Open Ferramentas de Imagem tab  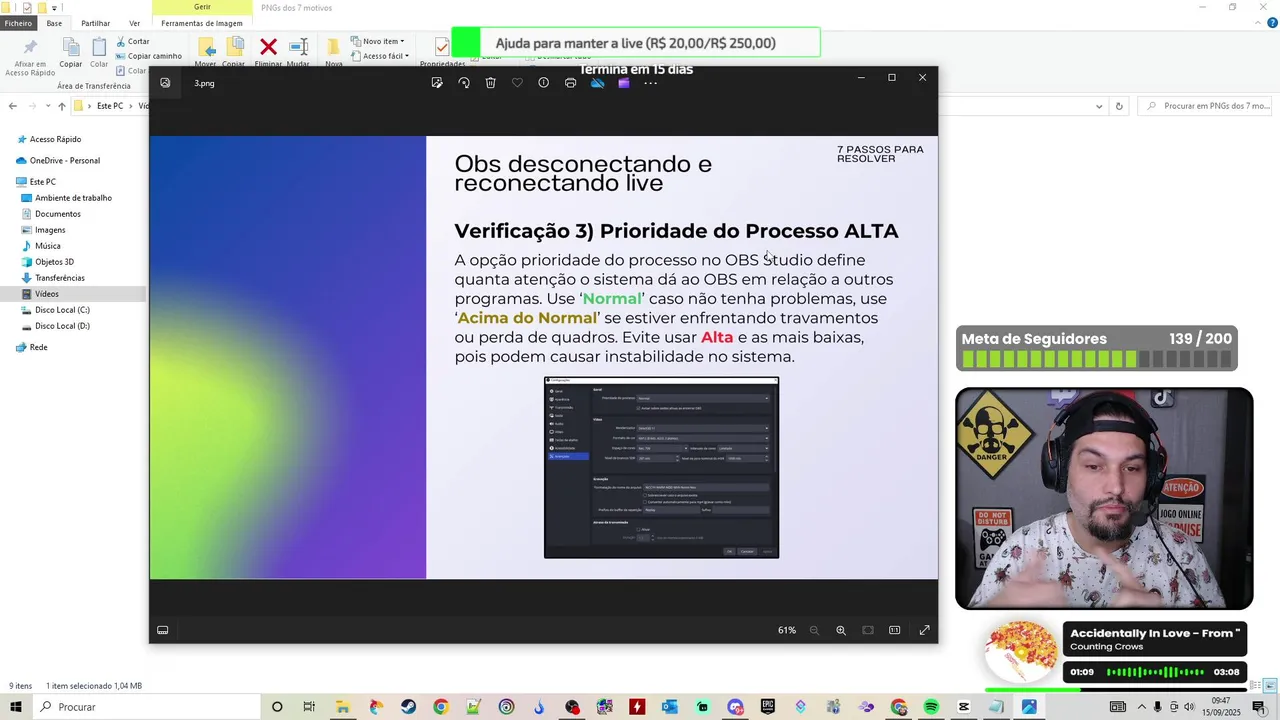pos(202,23)
